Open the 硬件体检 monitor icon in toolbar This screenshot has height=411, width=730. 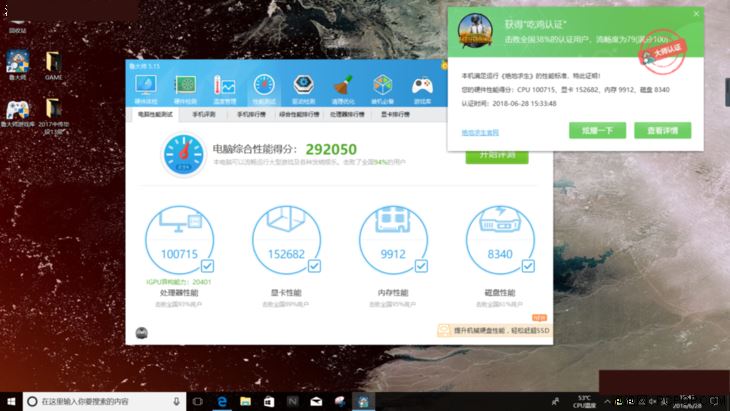pos(146,88)
